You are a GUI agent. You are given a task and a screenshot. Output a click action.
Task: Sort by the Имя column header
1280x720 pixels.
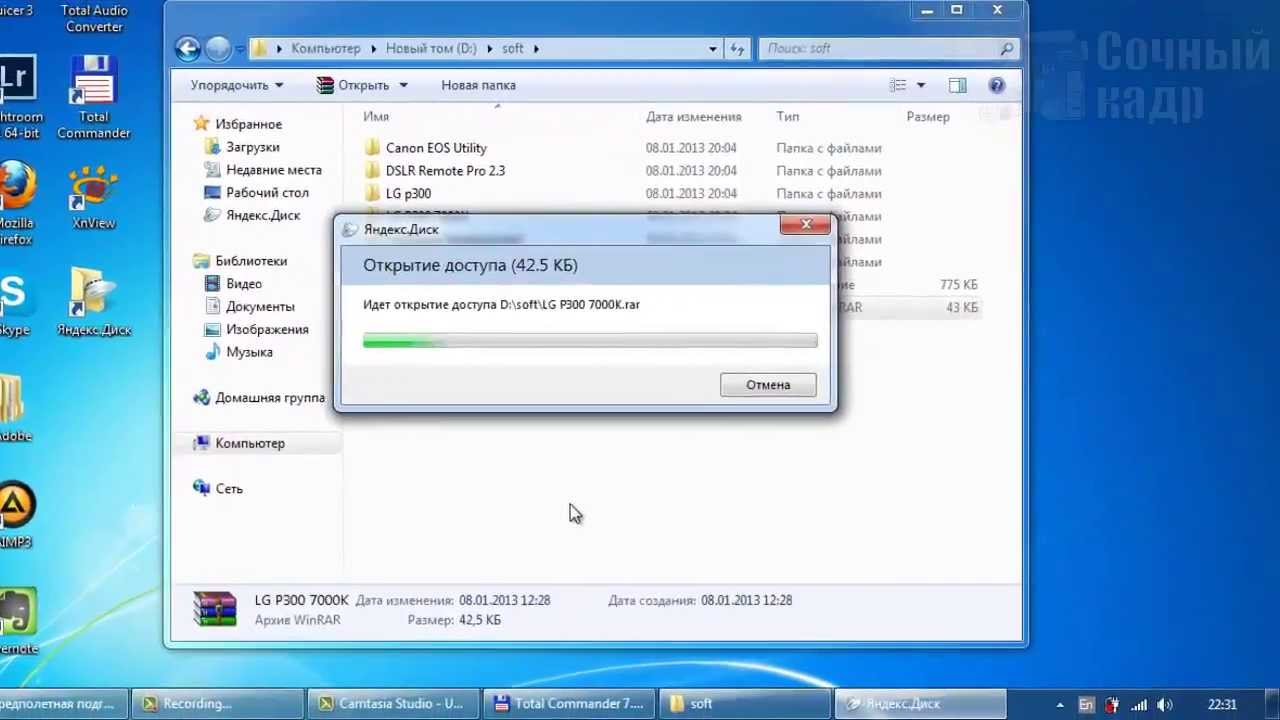click(376, 117)
